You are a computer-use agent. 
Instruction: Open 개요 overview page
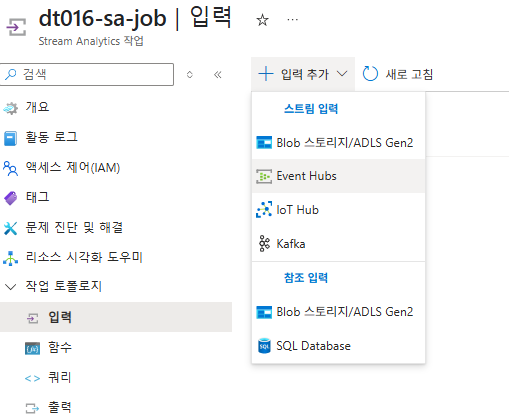[37, 107]
